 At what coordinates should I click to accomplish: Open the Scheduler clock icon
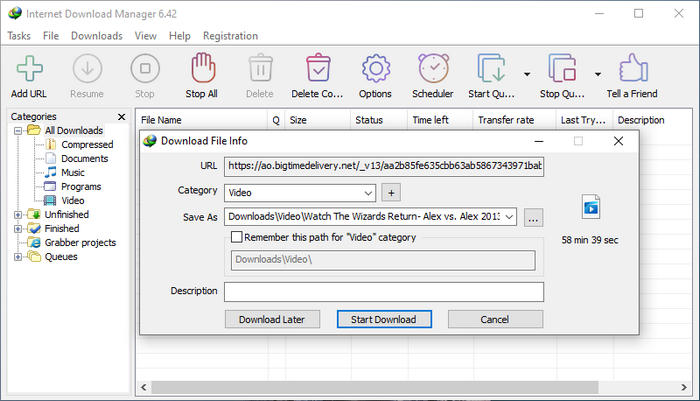(x=433, y=68)
